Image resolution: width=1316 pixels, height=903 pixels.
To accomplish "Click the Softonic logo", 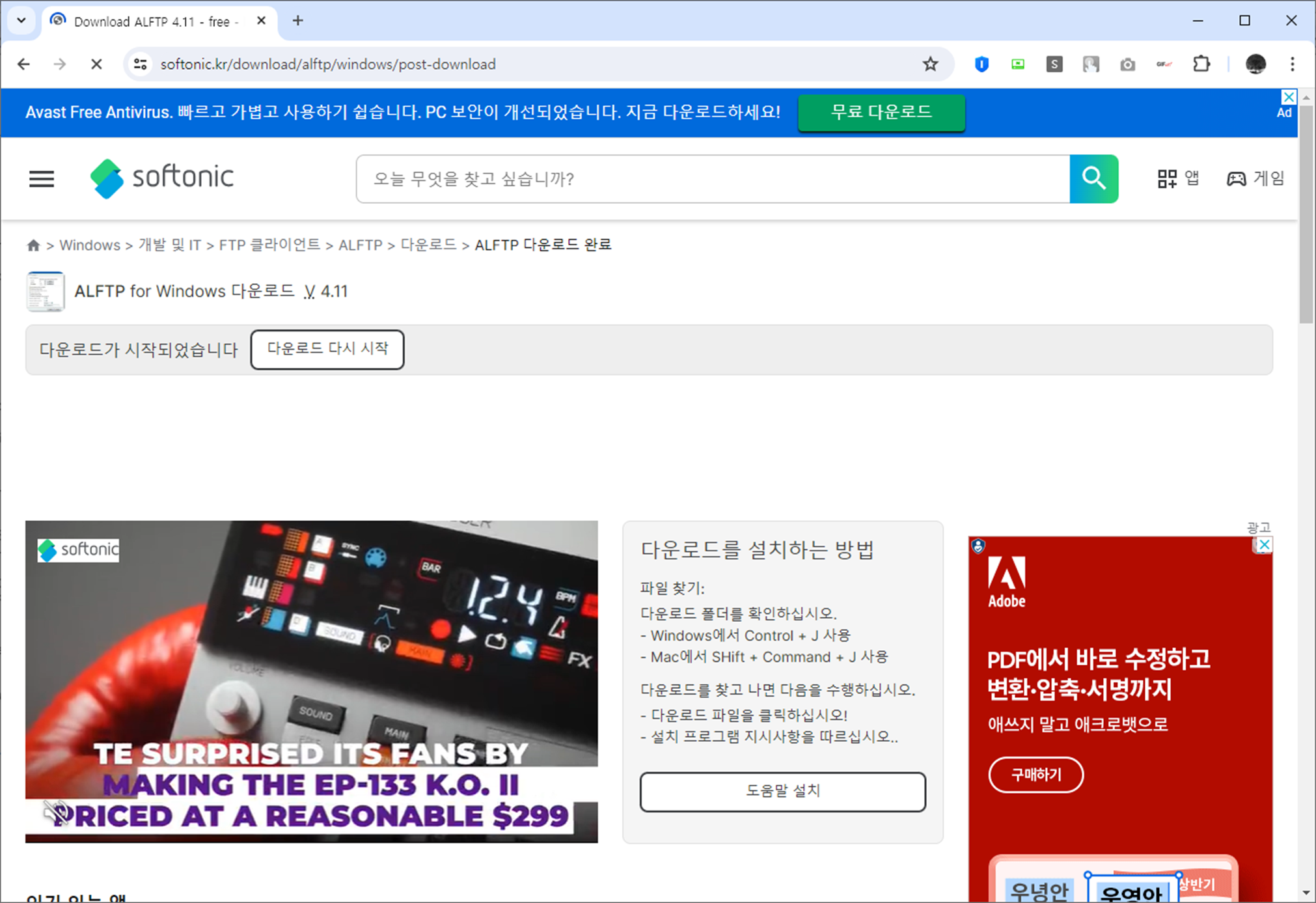I will (x=161, y=178).
